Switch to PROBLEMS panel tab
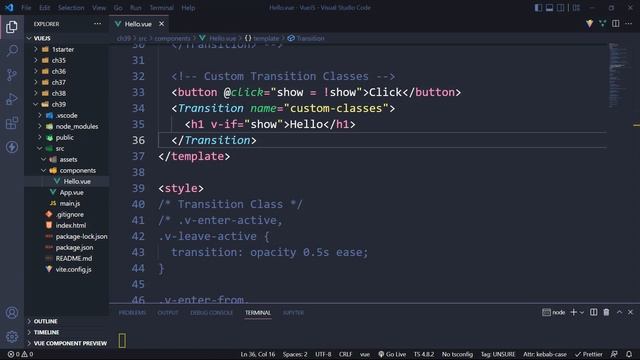The width and height of the screenshot is (640, 360). pos(132,313)
